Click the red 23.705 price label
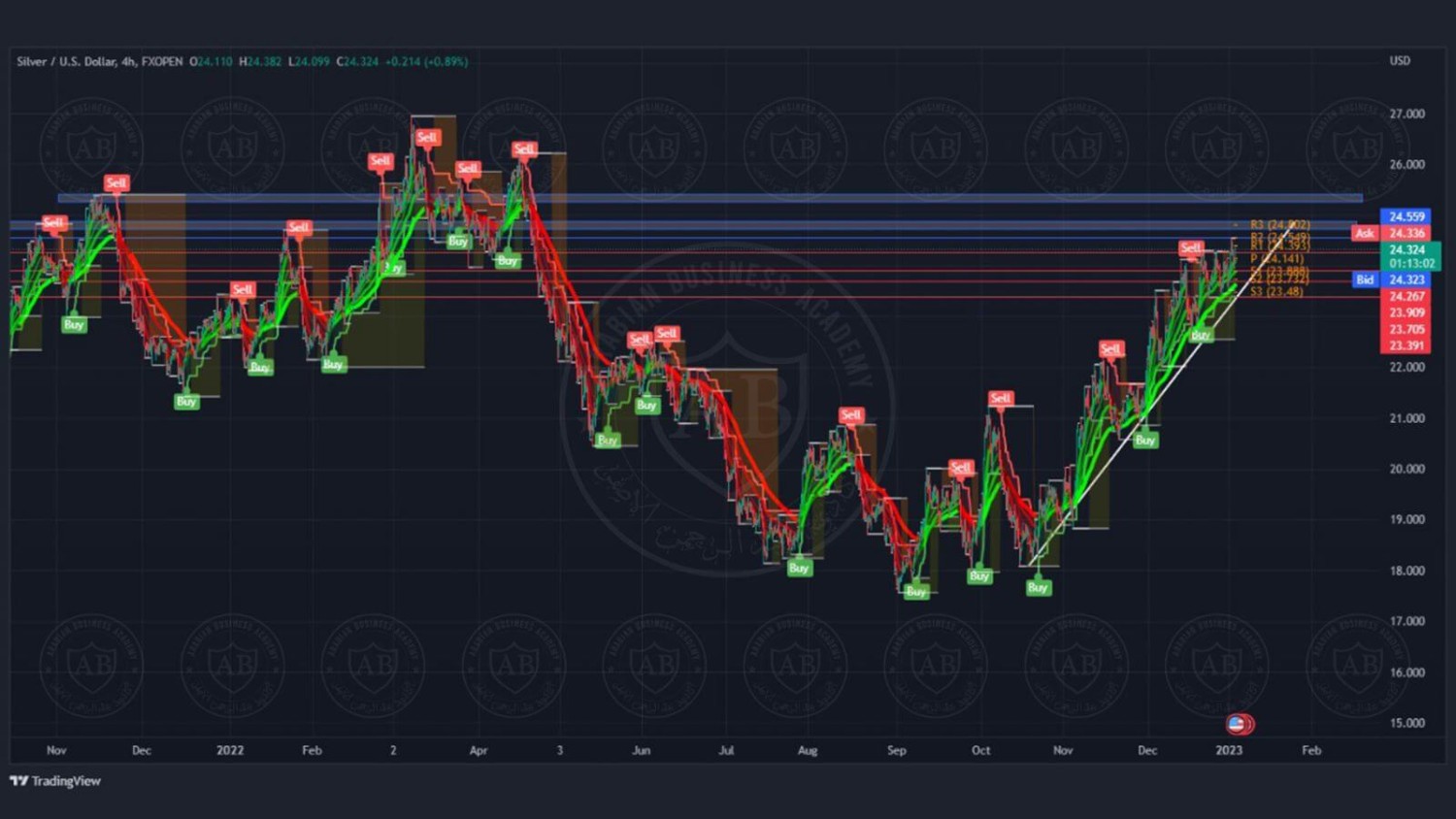 point(1406,329)
